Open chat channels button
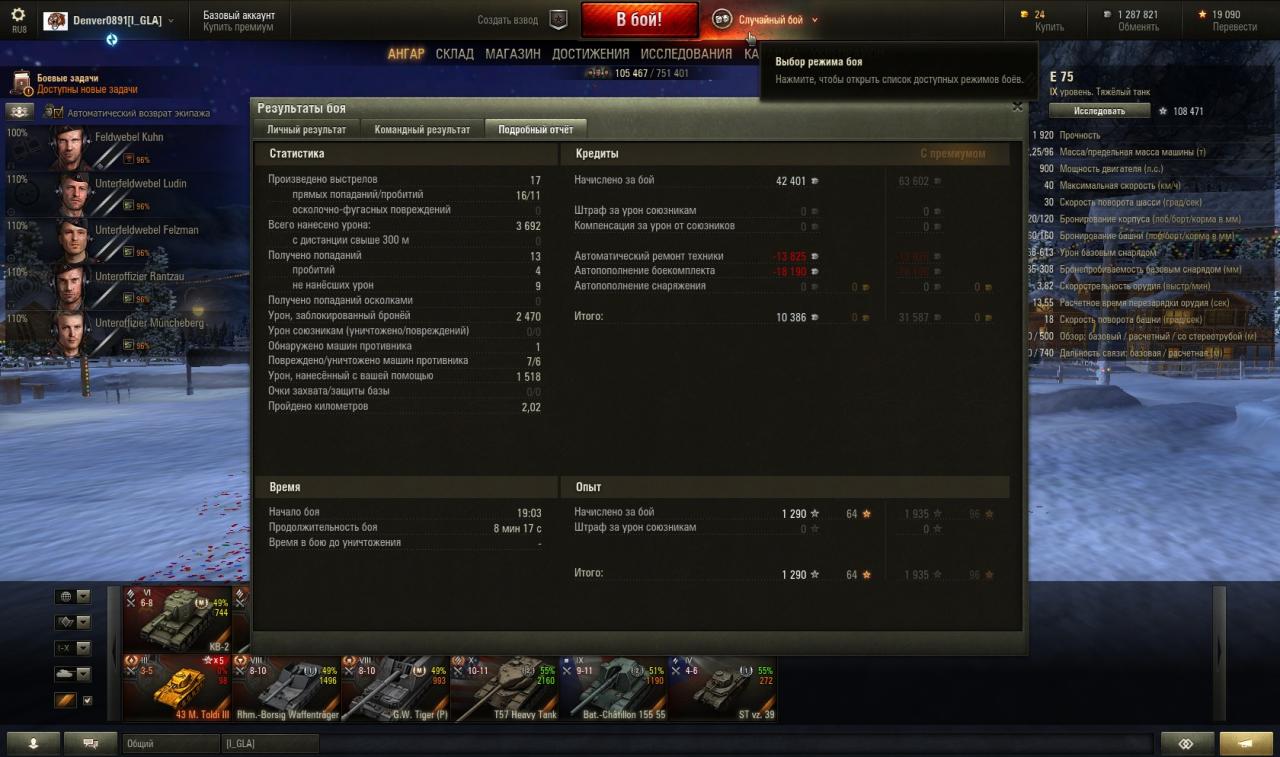The image size is (1280, 757). pos(90,743)
